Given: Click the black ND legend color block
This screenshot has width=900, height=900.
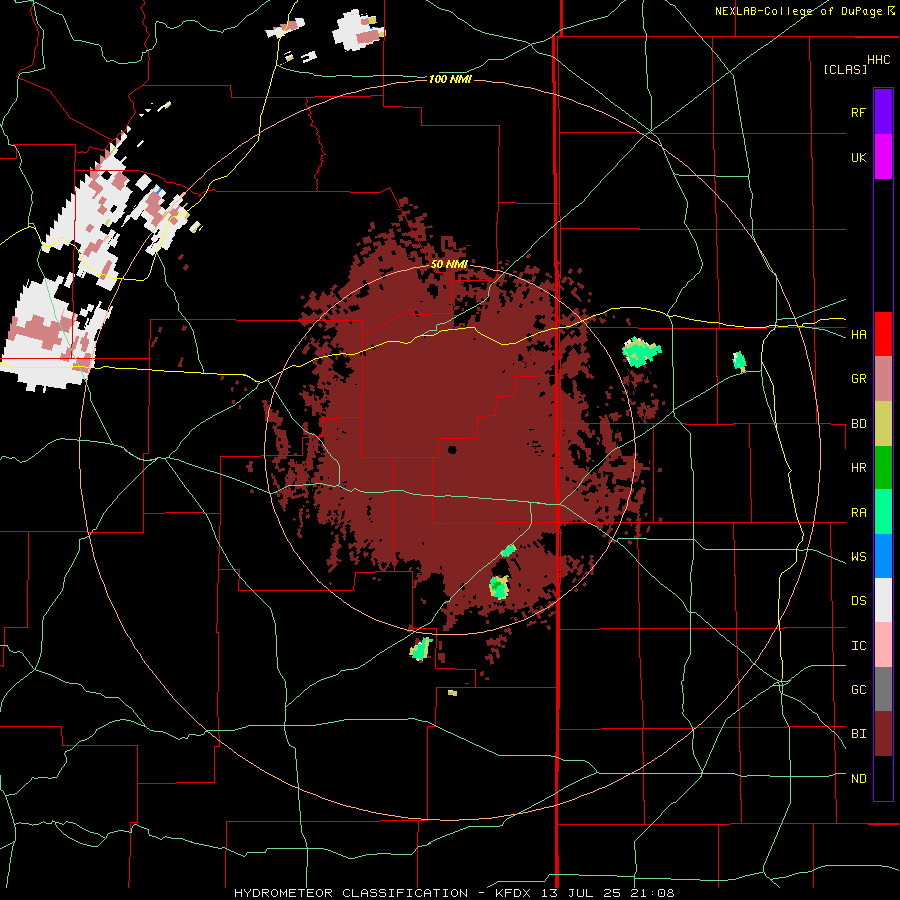Looking at the screenshot, I should click(883, 778).
